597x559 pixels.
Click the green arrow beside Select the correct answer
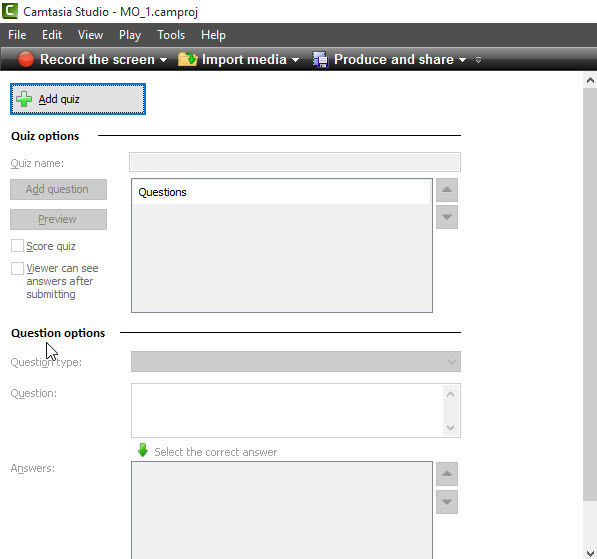[x=143, y=450]
